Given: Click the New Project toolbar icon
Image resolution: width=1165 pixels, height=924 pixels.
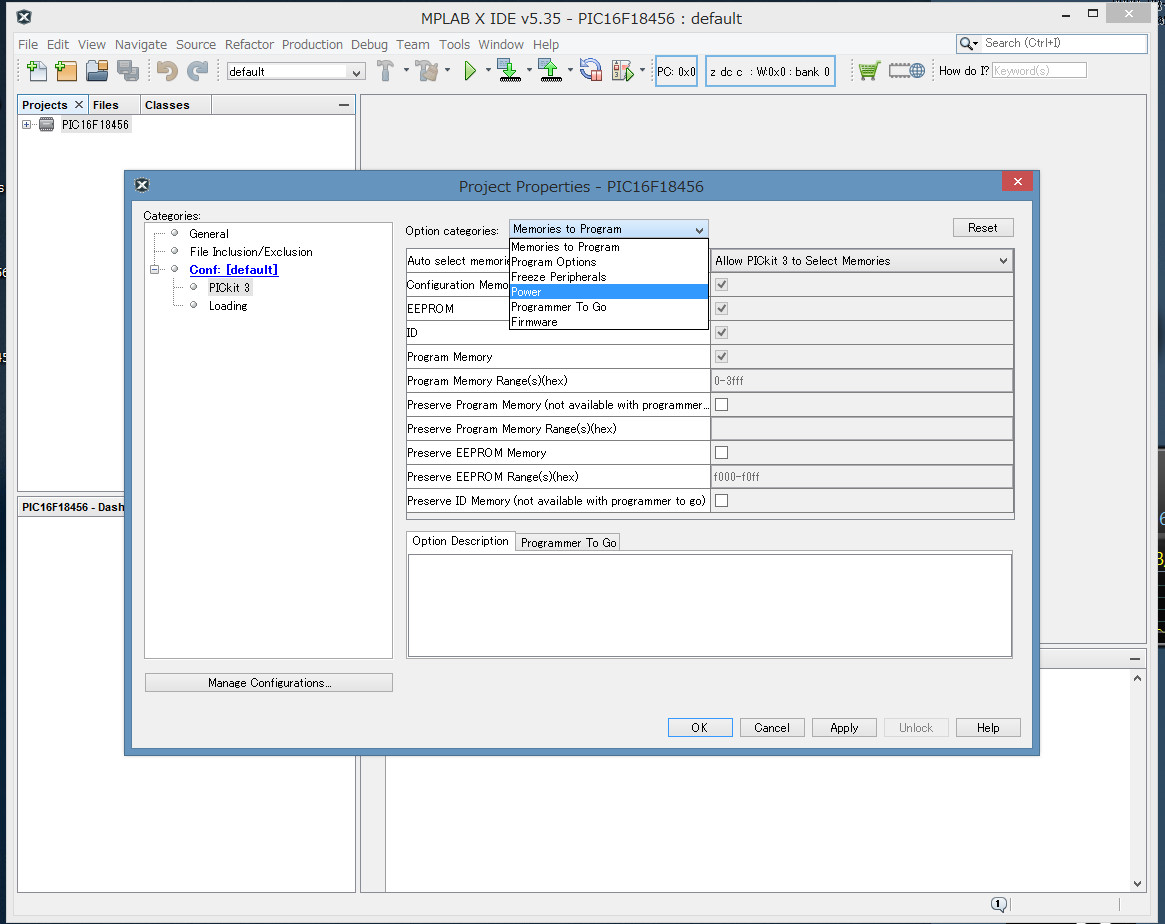Looking at the screenshot, I should tap(66, 71).
